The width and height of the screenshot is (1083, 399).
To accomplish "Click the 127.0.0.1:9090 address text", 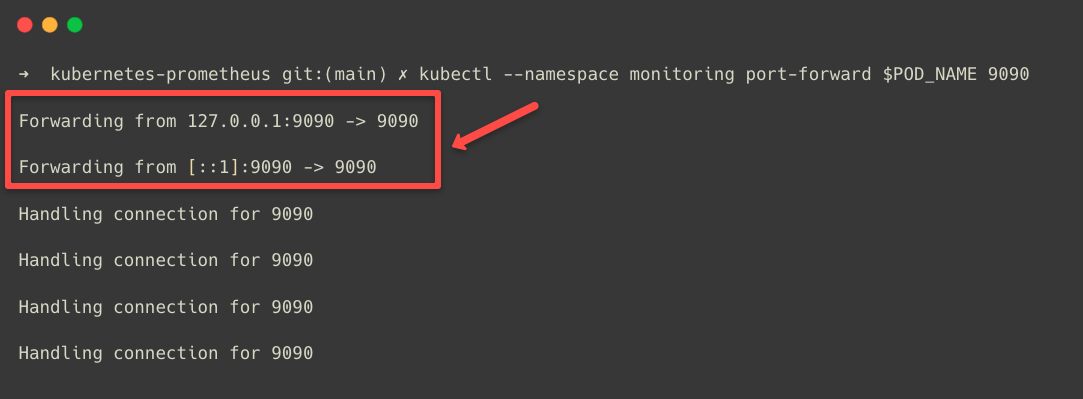I will point(261,121).
